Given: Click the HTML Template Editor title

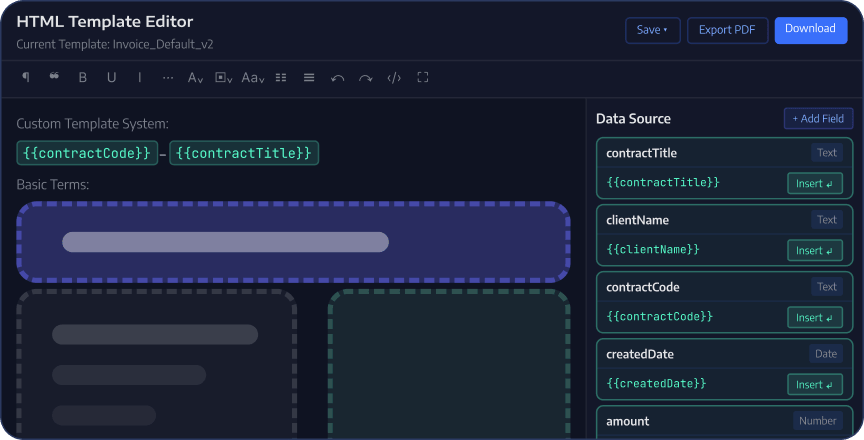Looking at the screenshot, I should (x=105, y=21).
